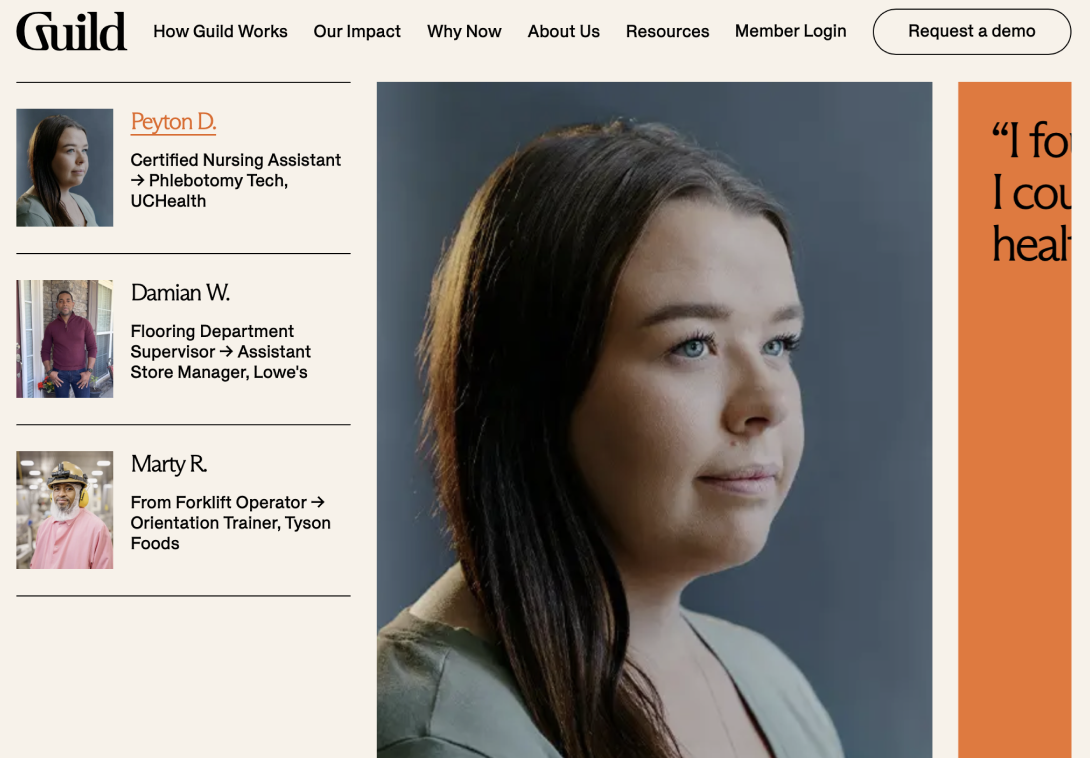Click the quote text beginning "I fo"
Screen dimensions: 1090x758
[1031, 193]
